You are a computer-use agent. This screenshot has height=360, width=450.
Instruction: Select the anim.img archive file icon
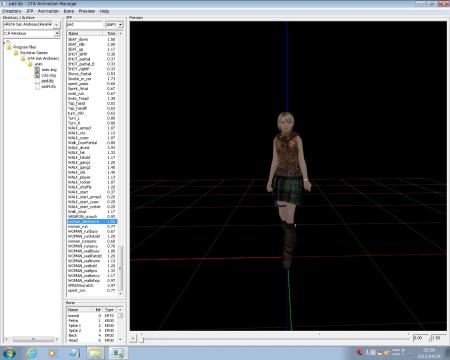37,70
